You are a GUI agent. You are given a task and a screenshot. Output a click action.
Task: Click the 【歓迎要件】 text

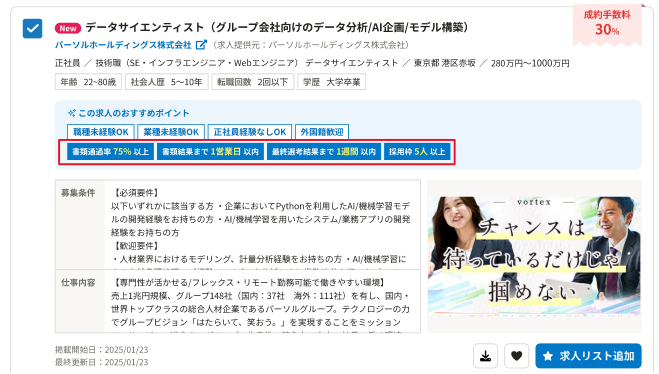click(136, 246)
